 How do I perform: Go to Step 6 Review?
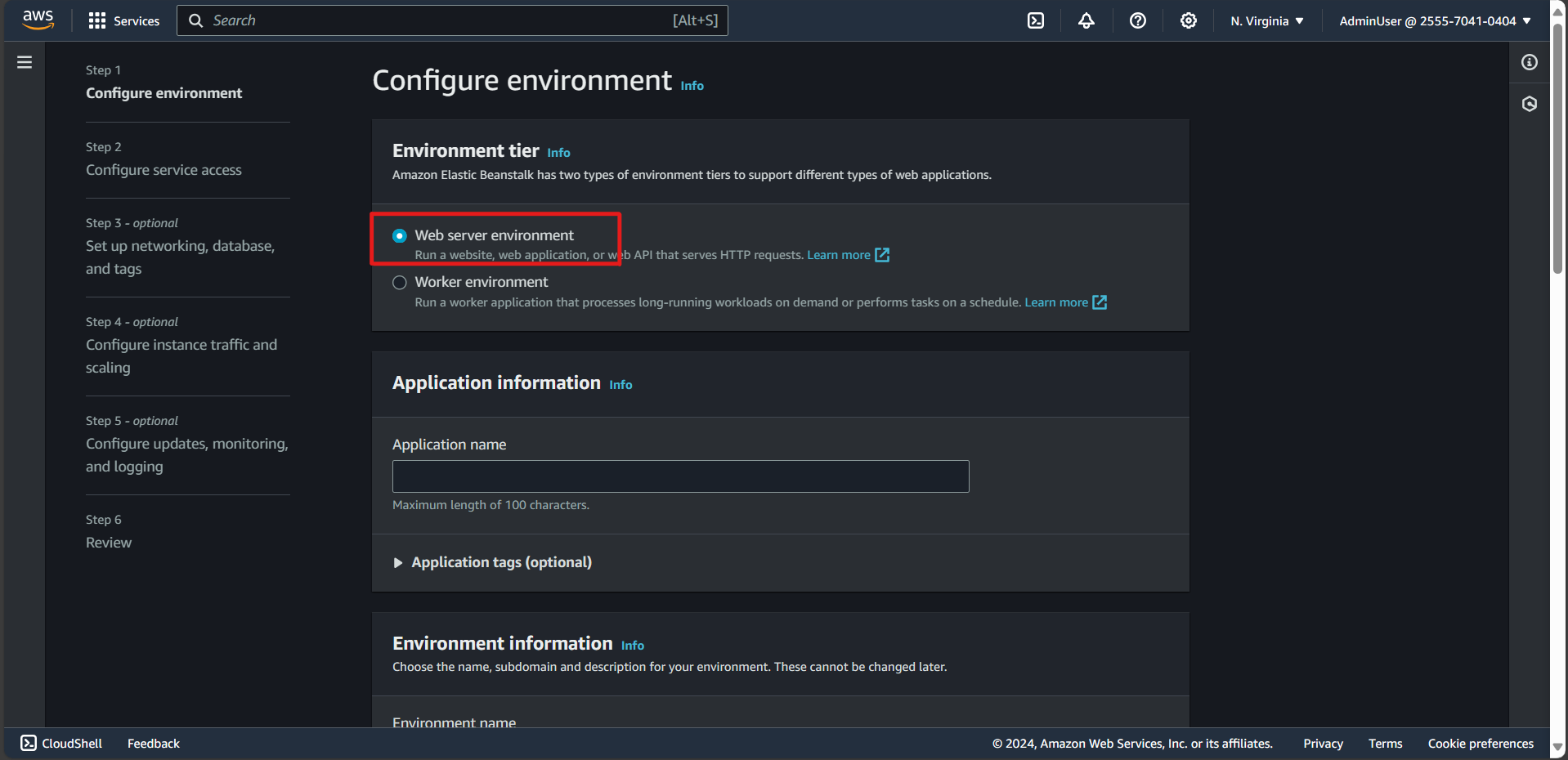(x=109, y=543)
